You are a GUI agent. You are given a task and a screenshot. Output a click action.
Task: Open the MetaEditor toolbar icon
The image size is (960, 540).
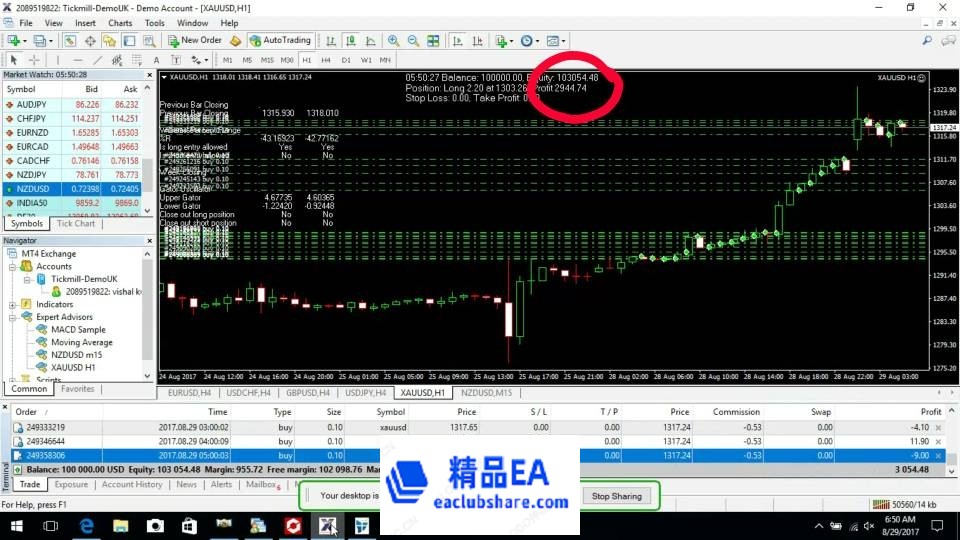click(236, 40)
